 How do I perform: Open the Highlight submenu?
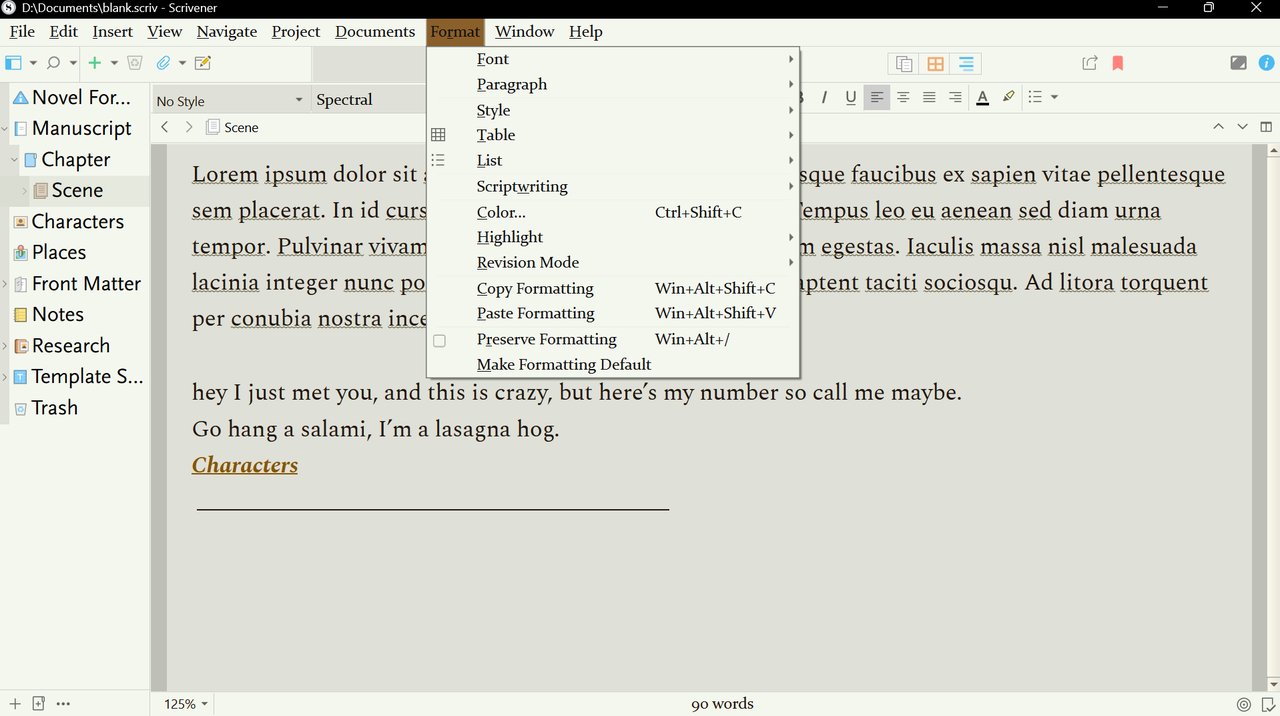[613, 237]
